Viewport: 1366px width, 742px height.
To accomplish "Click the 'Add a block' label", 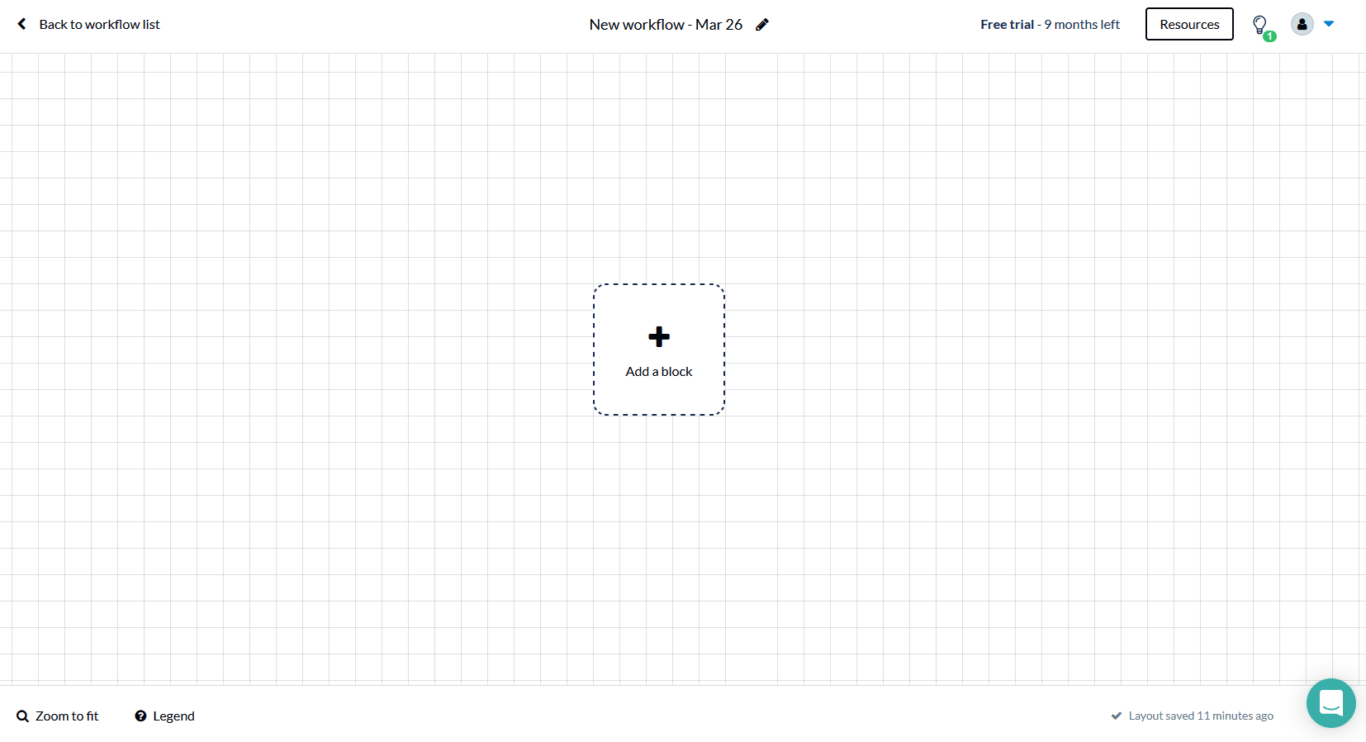I will pos(659,371).
